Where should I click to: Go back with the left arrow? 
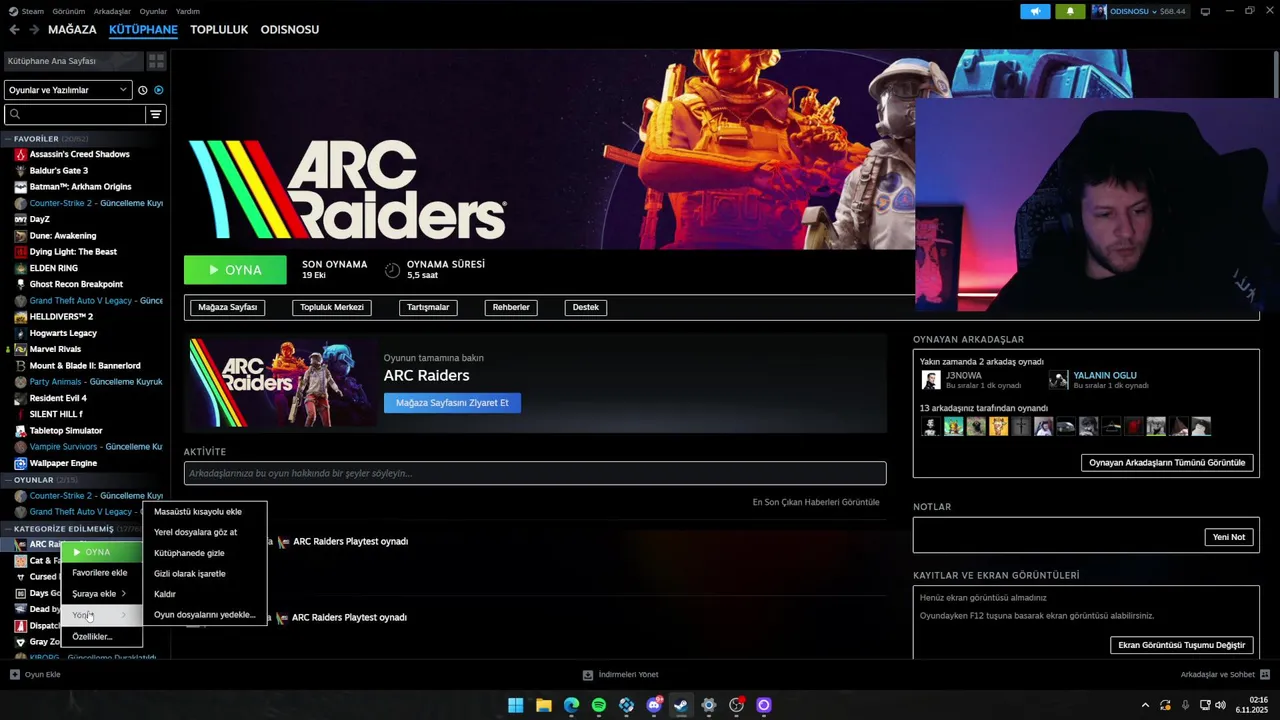[x=14, y=30]
